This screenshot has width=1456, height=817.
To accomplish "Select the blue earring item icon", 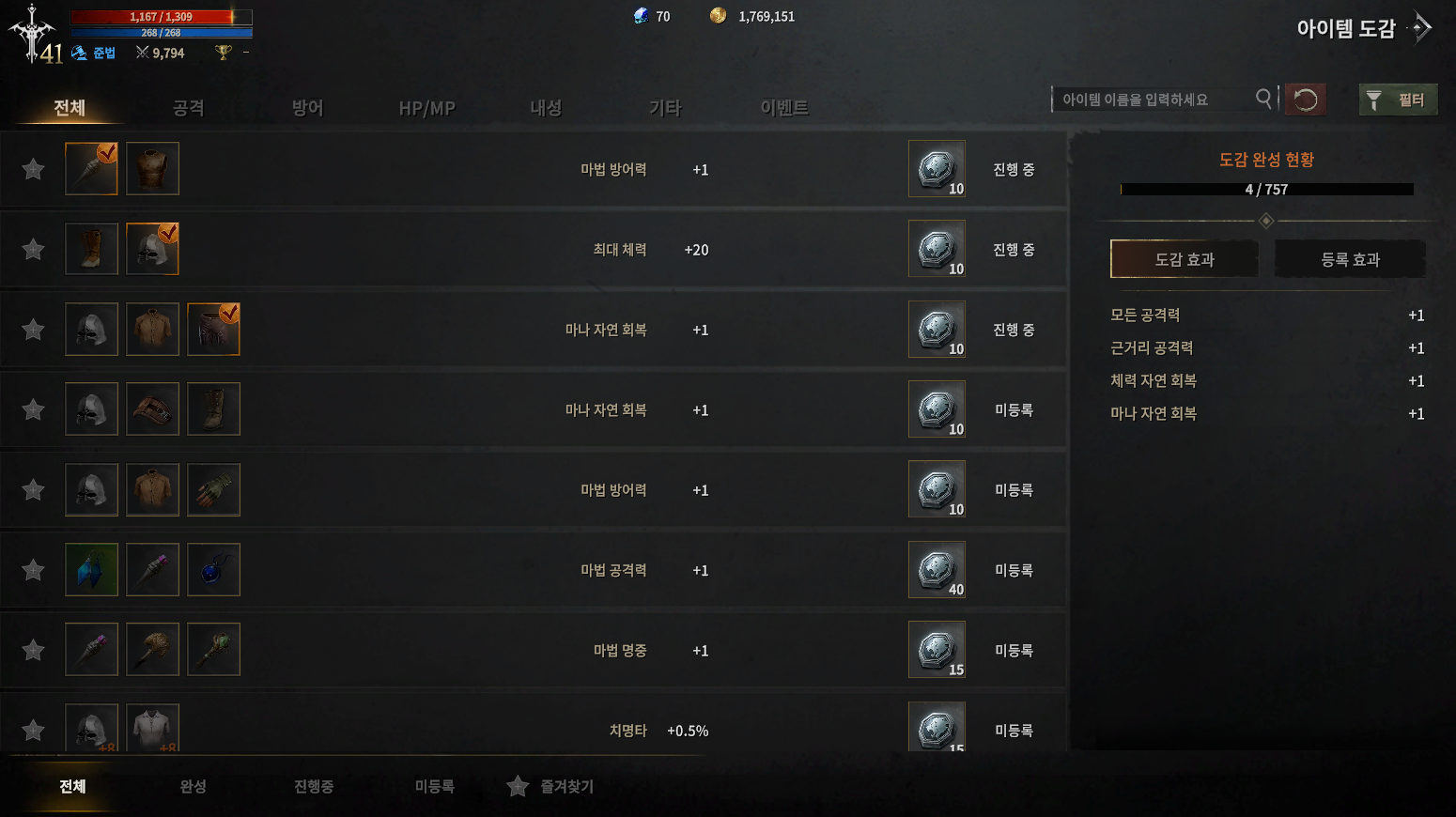I will point(91,570).
